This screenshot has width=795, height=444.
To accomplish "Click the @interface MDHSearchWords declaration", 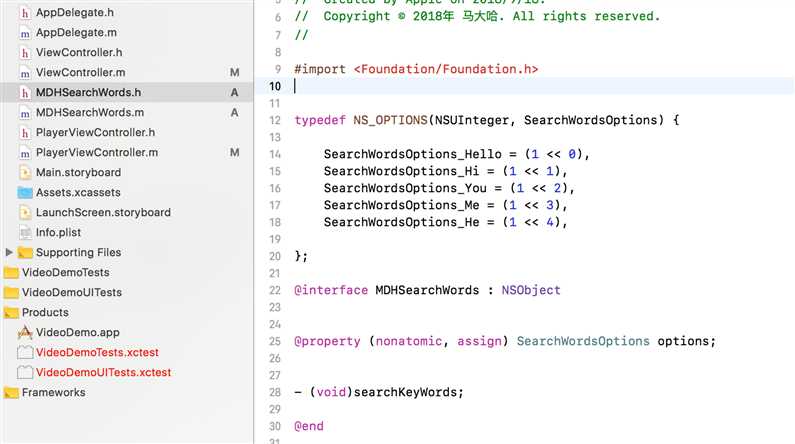I will point(427,290).
